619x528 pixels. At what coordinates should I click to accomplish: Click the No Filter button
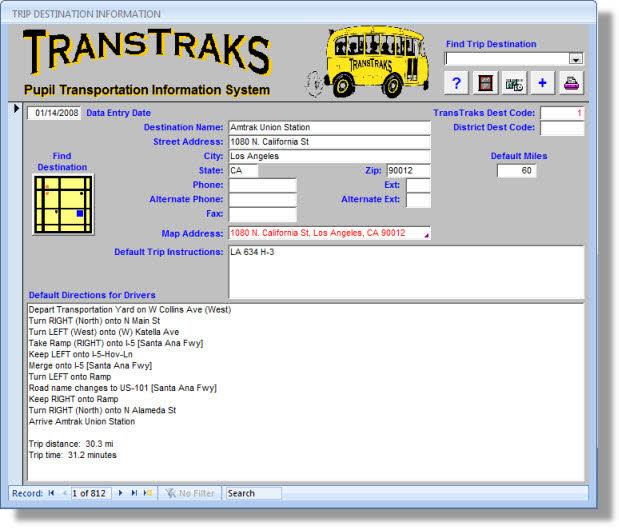191,493
